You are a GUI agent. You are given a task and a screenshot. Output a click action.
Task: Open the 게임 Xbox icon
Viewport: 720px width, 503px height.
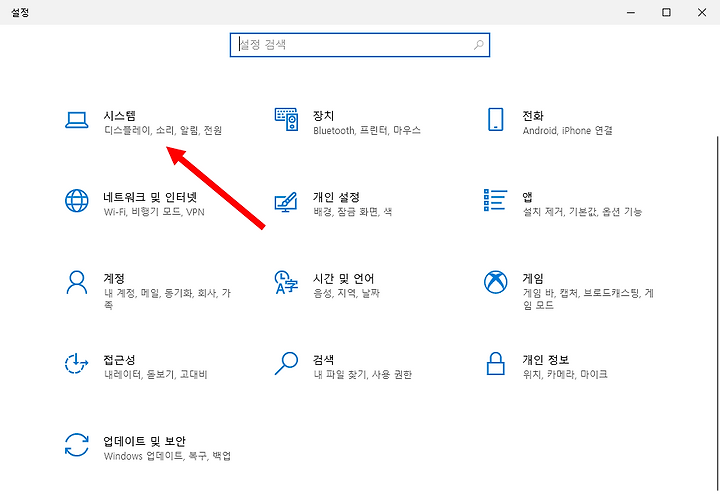pos(495,282)
